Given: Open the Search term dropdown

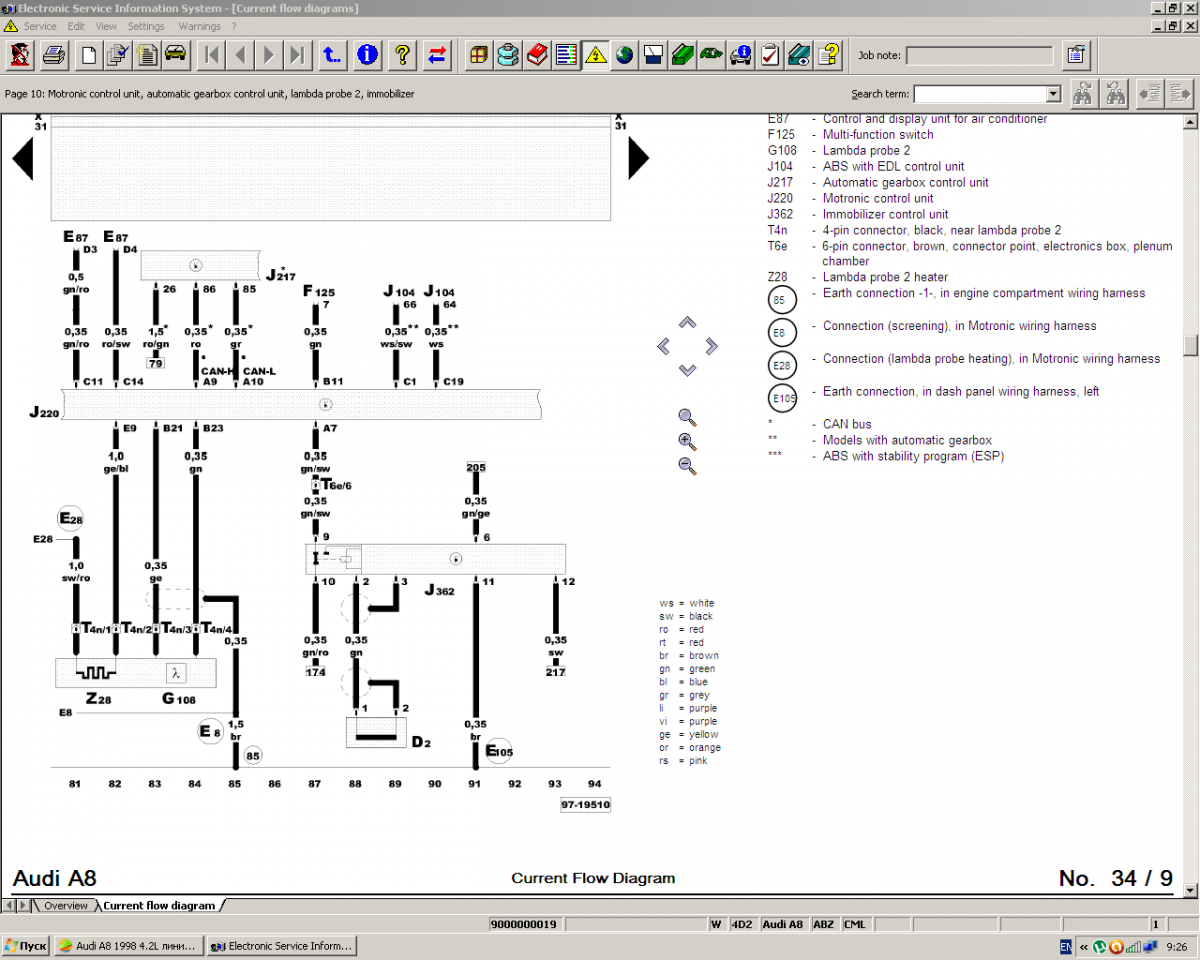Looking at the screenshot, I should point(1053,94).
